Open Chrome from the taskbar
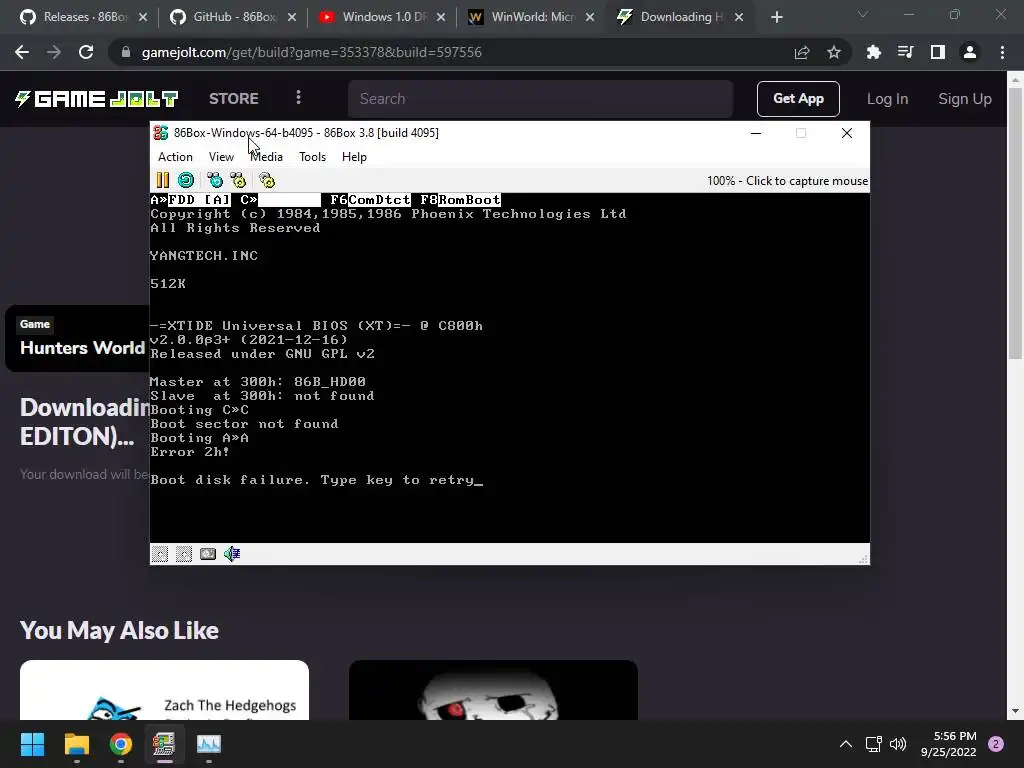Viewport: 1024px width, 768px height. (x=121, y=744)
